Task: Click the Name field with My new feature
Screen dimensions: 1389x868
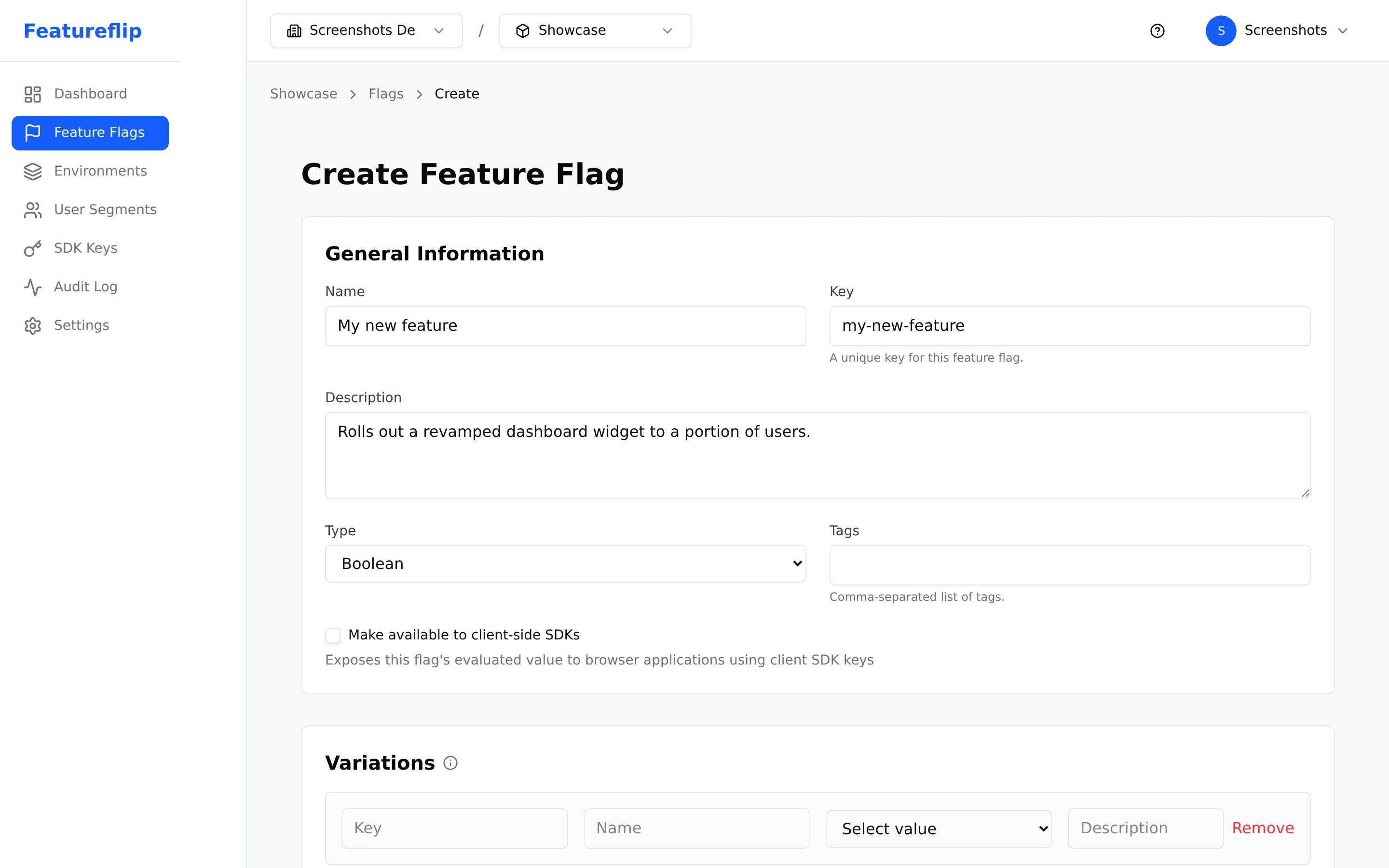Action: pos(565,325)
